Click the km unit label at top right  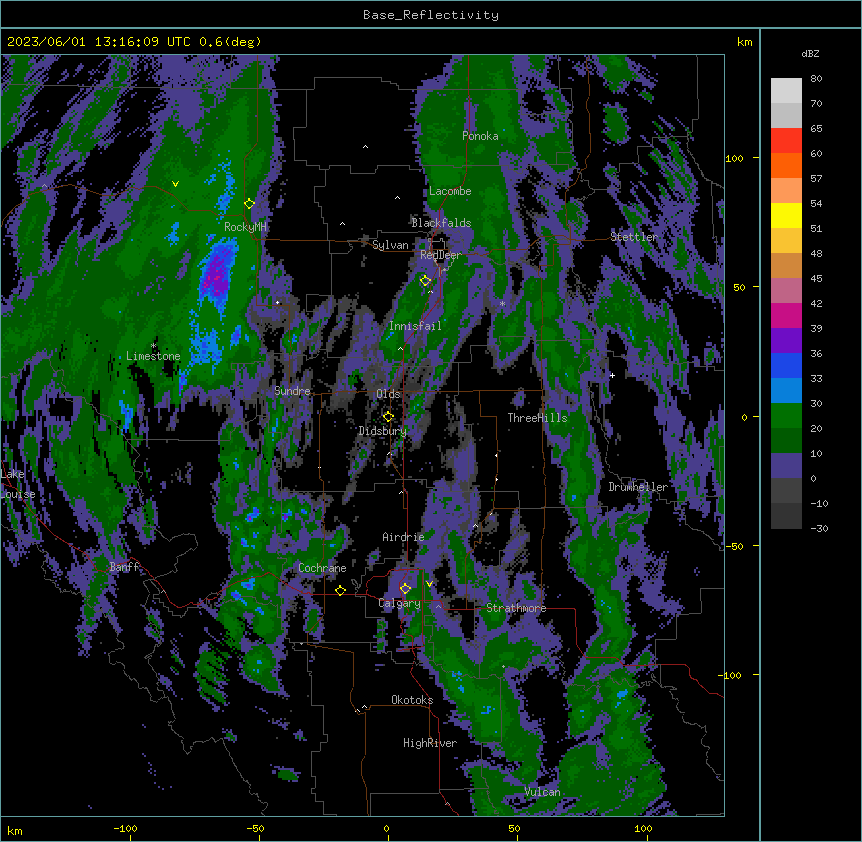click(745, 42)
